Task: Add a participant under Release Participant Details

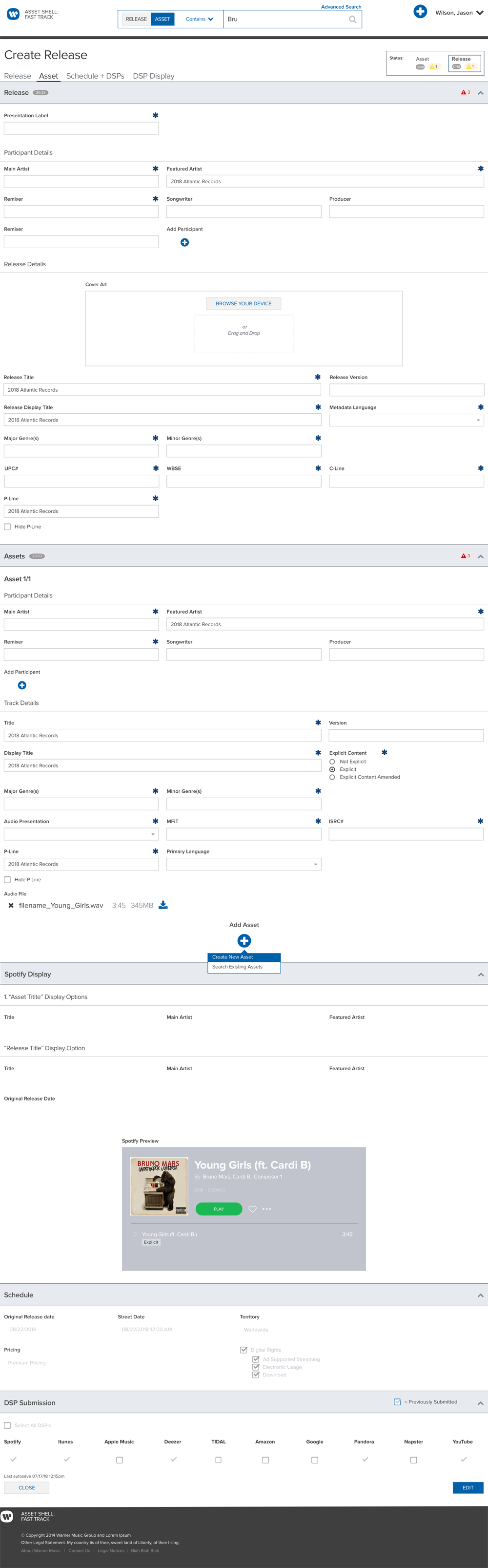Action: tap(184, 242)
